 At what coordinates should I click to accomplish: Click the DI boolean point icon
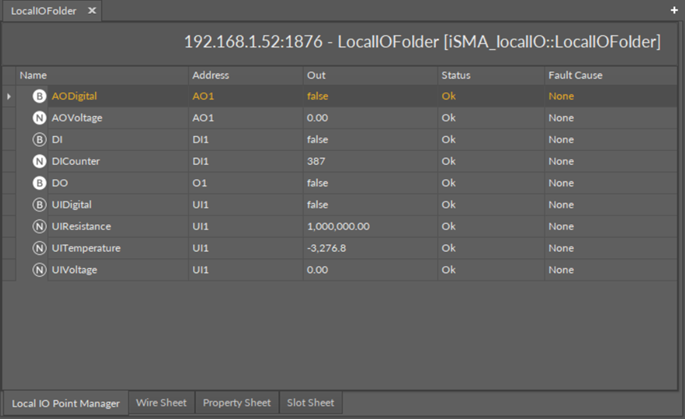tap(39, 140)
